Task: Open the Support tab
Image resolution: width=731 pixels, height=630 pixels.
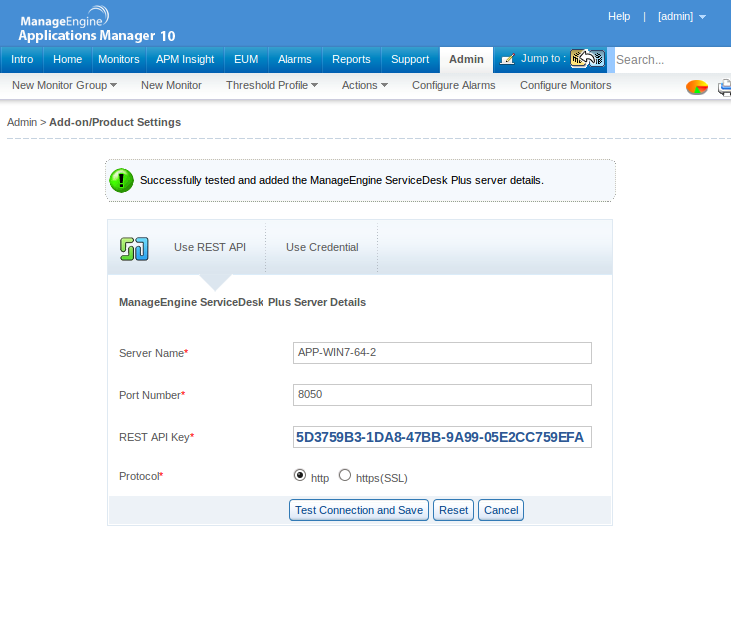Action: click(x=410, y=60)
